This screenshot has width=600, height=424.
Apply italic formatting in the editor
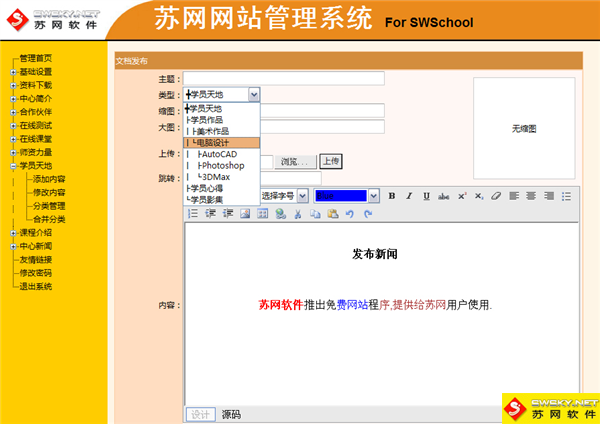(x=409, y=196)
